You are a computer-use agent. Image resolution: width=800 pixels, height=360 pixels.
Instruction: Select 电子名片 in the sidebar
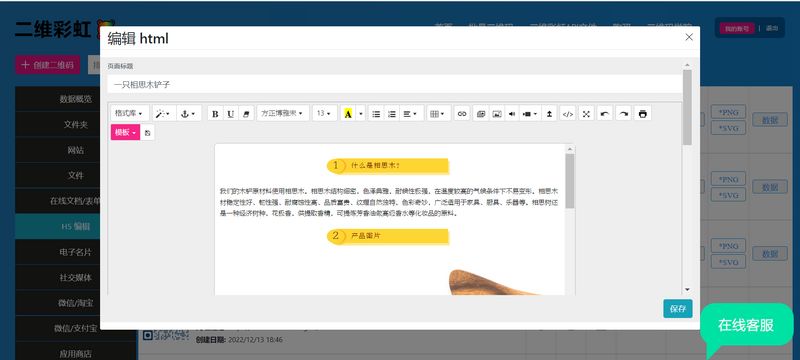click(76, 252)
